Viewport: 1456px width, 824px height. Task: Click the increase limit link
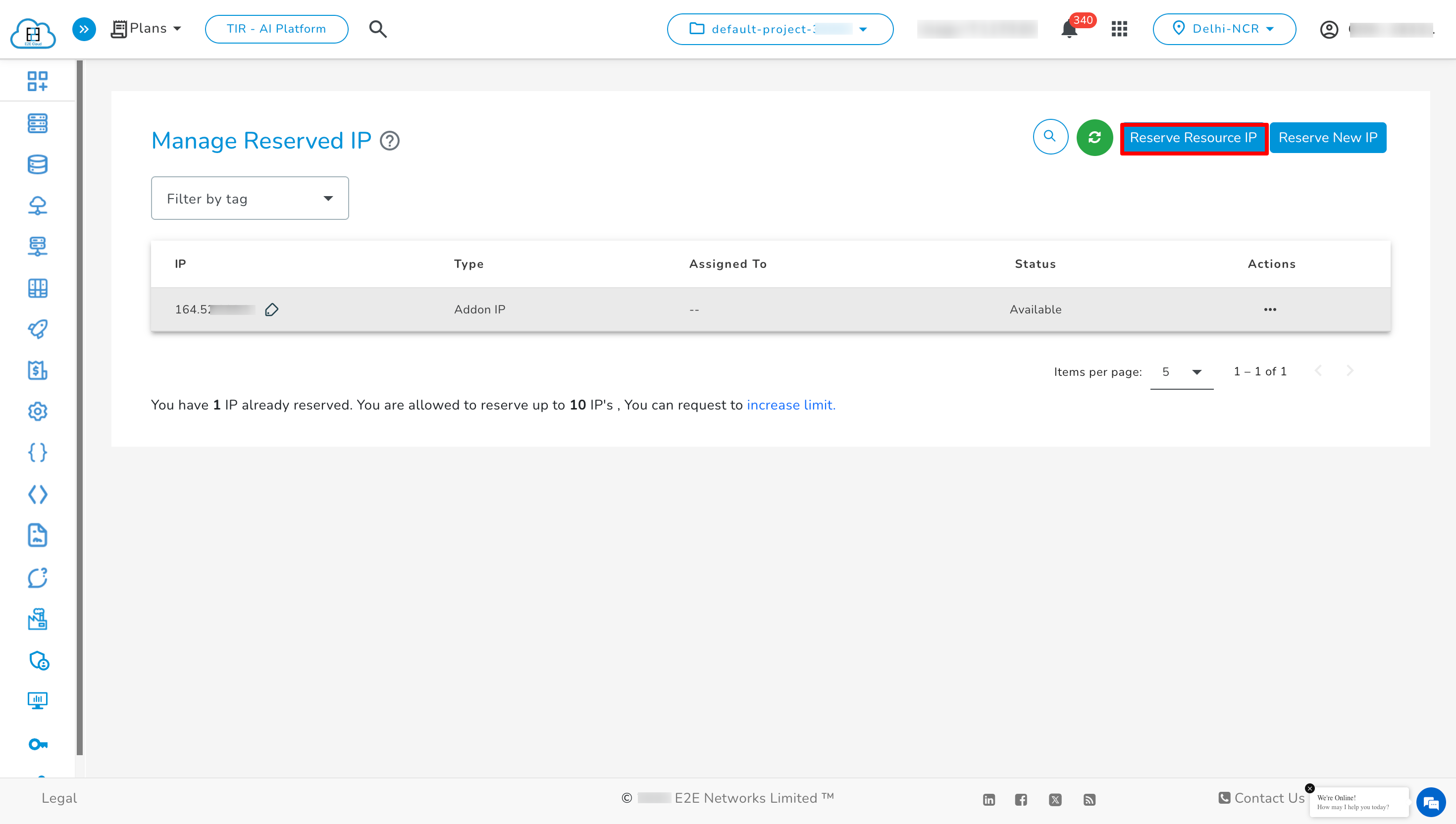(790, 405)
